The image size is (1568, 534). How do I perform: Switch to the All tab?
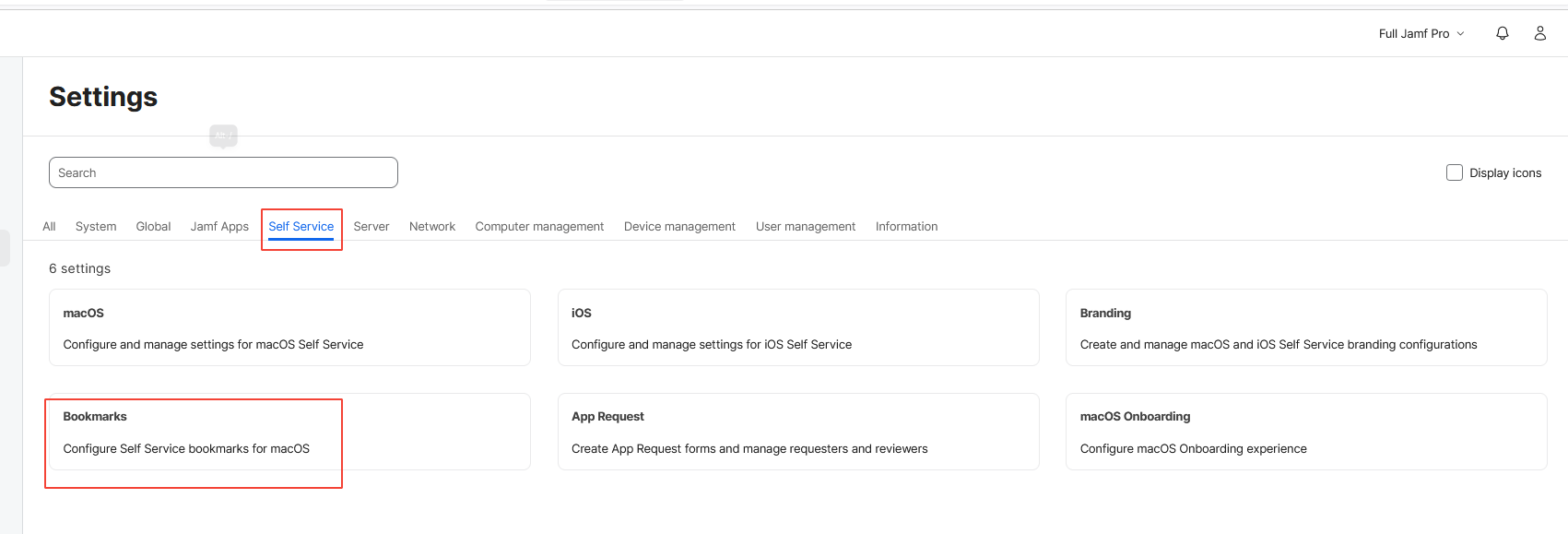49,226
